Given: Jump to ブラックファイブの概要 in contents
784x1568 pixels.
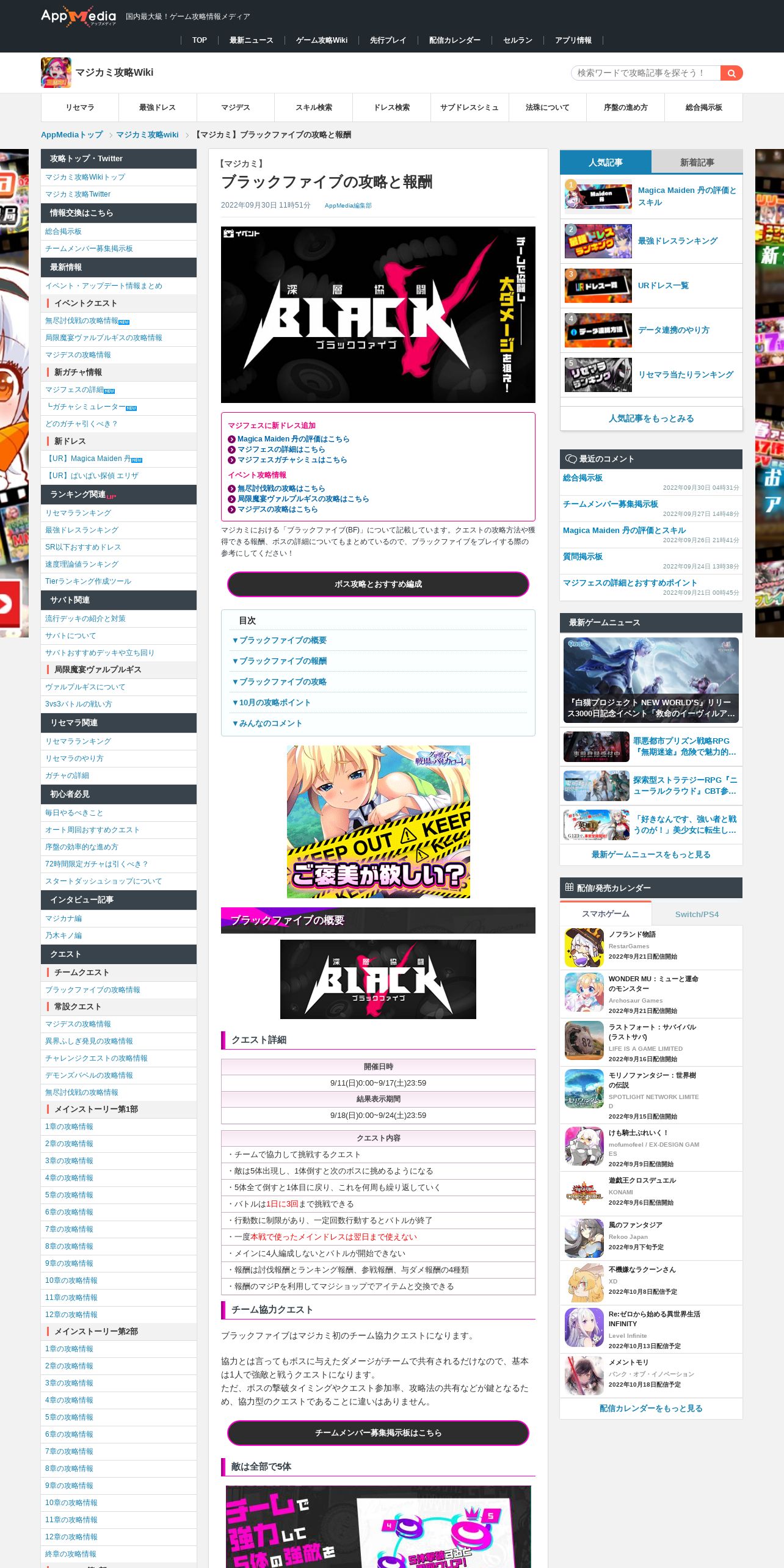Looking at the screenshot, I should click(280, 641).
